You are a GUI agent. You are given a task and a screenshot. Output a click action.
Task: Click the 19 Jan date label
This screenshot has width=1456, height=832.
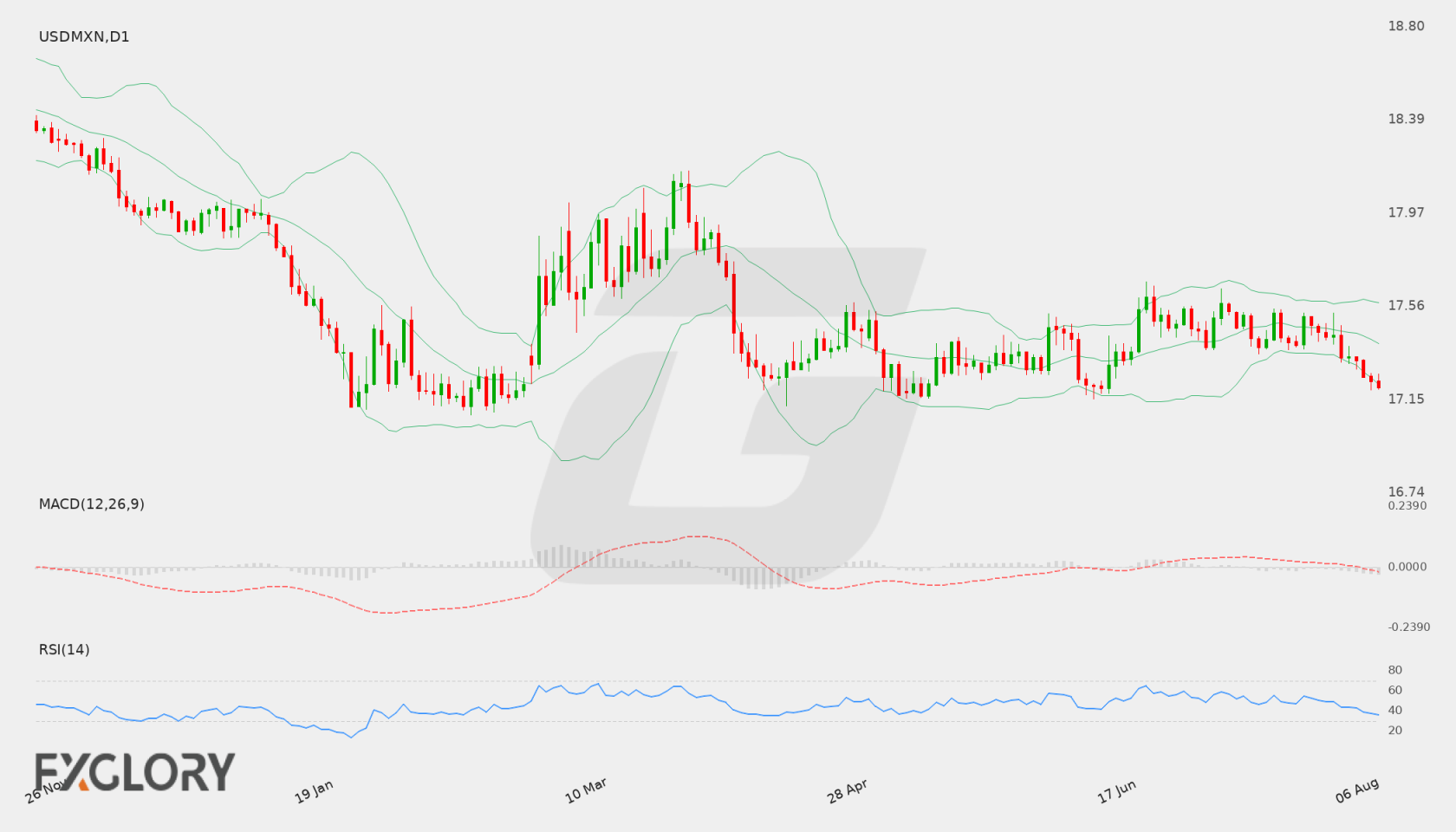pos(314,791)
